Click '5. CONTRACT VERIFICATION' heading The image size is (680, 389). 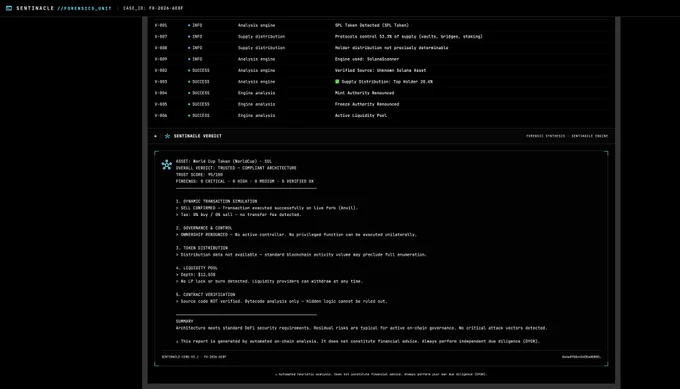click(x=205, y=295)
